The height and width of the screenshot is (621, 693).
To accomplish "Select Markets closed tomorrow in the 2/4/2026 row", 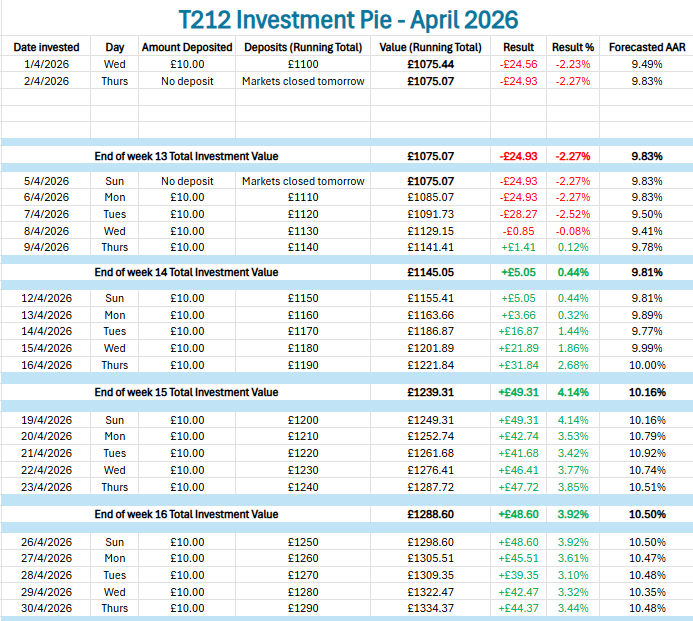I will 303,81.
